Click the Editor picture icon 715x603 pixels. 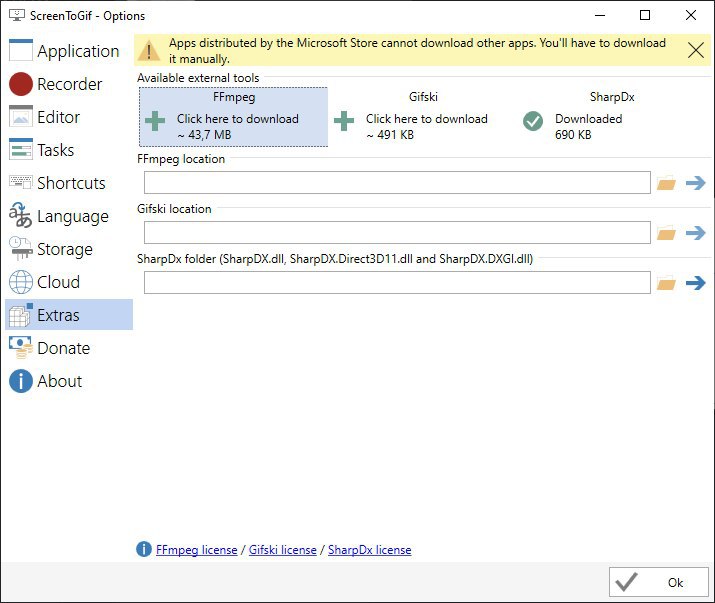pyautogui.click(x=21, y=116)
